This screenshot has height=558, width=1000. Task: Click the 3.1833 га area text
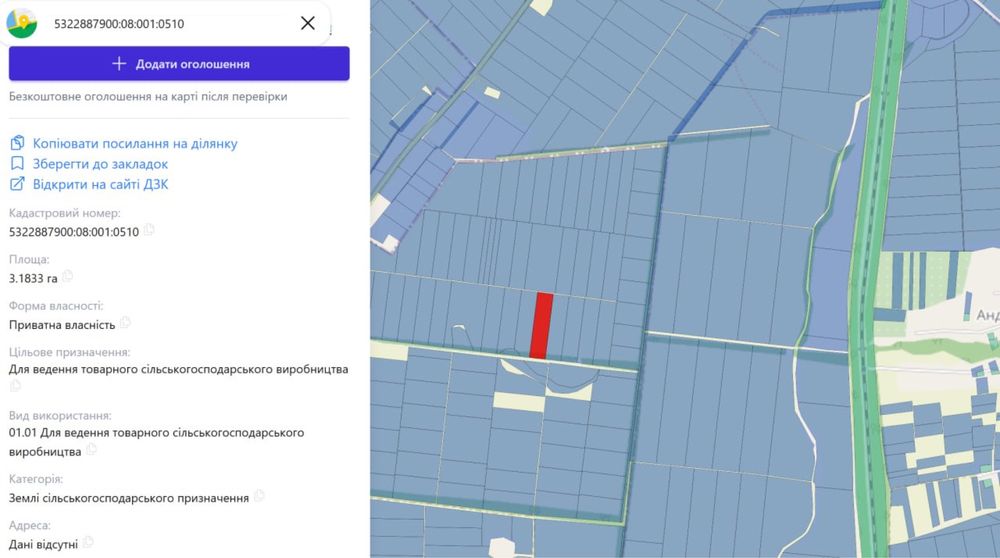pos(33,279)
